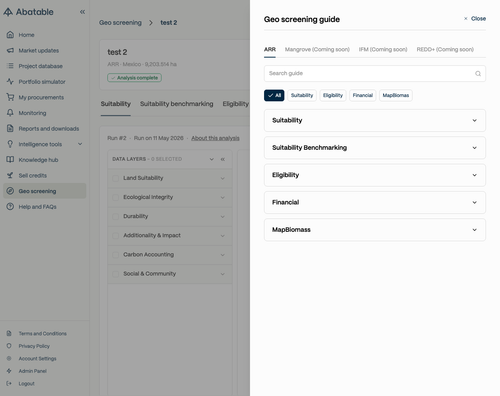
Task: Toggle the Social & Community checkbox
Action: [116, 274]
